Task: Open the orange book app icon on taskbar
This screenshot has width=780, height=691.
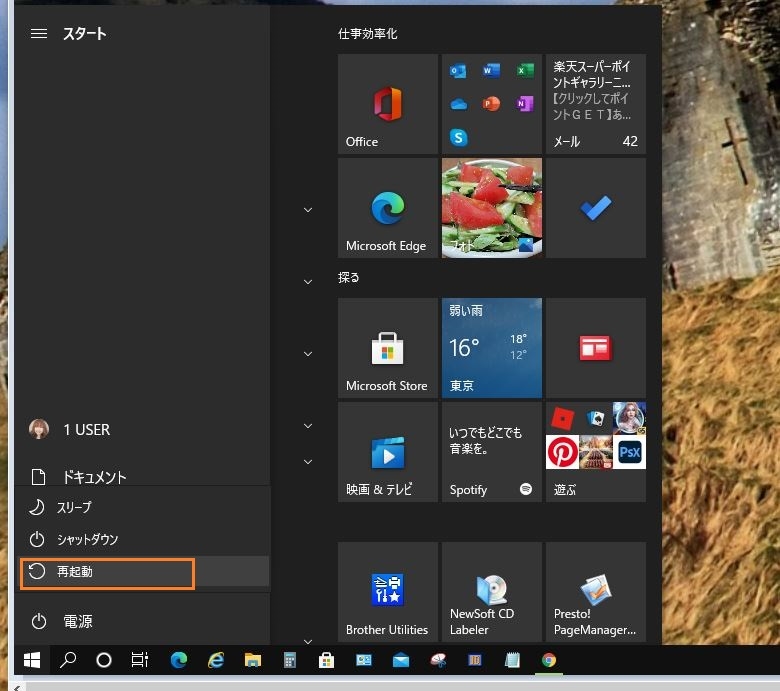Action: coord(475,660)
